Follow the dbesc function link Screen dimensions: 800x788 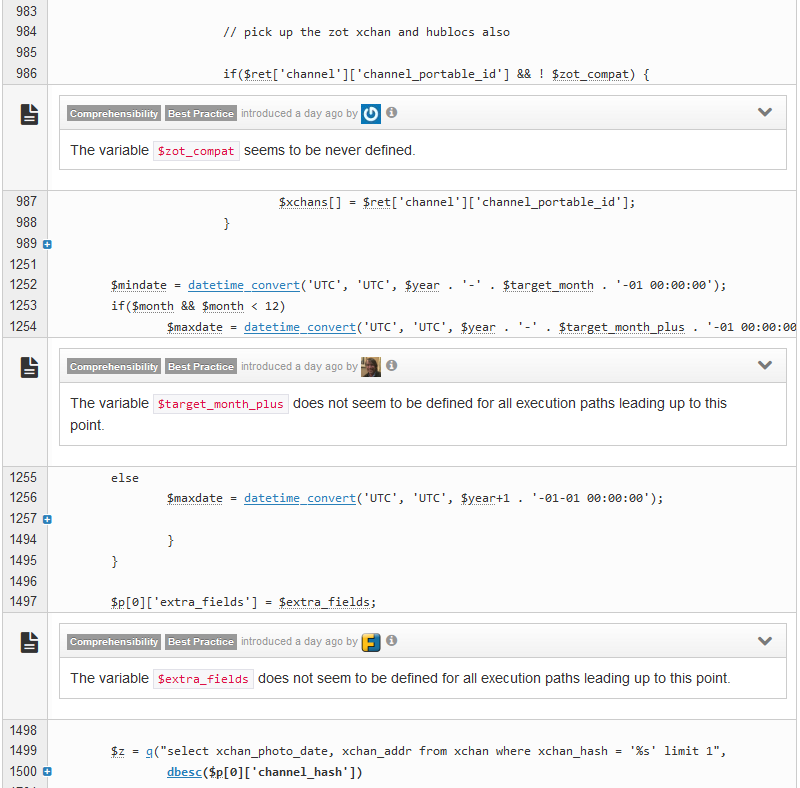coord(187,771)
